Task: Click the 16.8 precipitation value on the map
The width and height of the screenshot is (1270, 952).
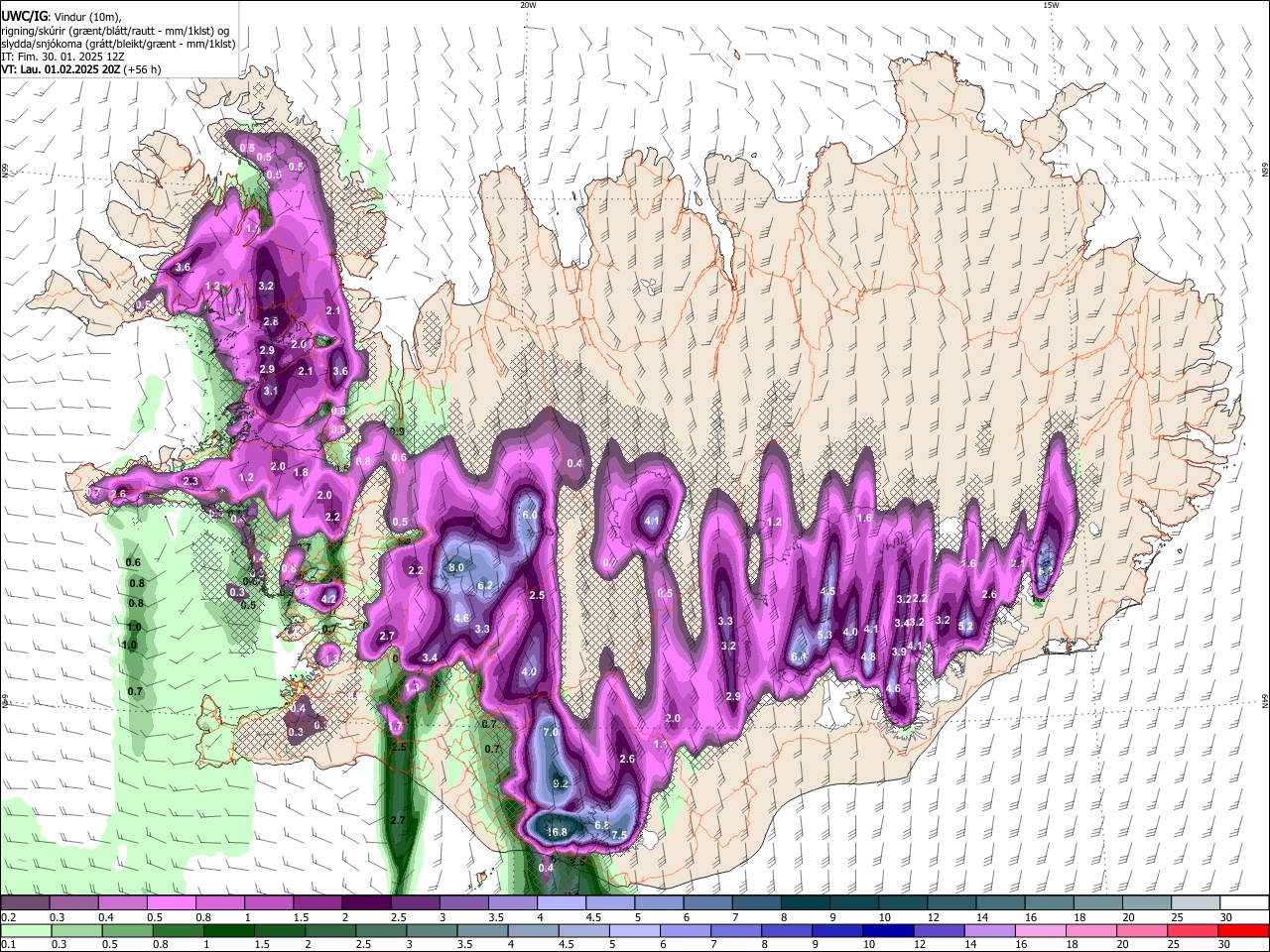Action: coord(557,832)
